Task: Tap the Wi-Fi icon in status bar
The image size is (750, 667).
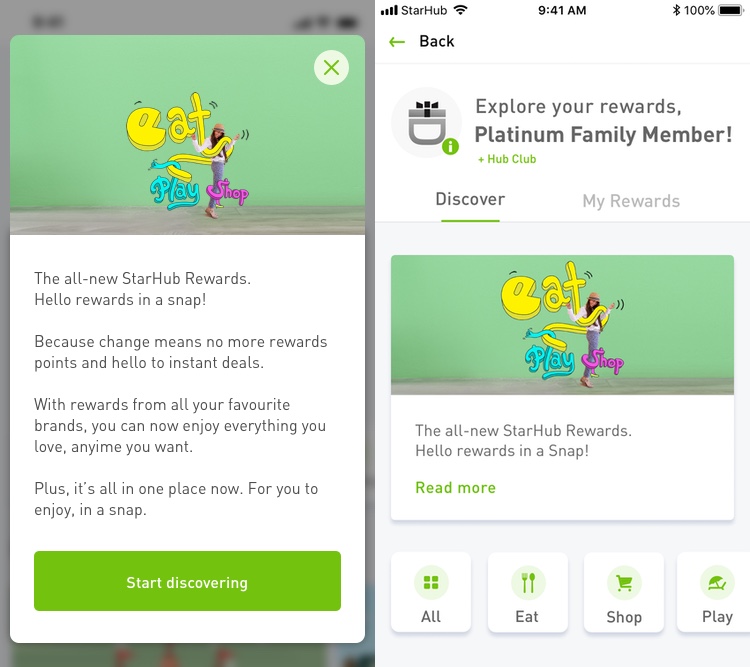Action: pos(460,10)
